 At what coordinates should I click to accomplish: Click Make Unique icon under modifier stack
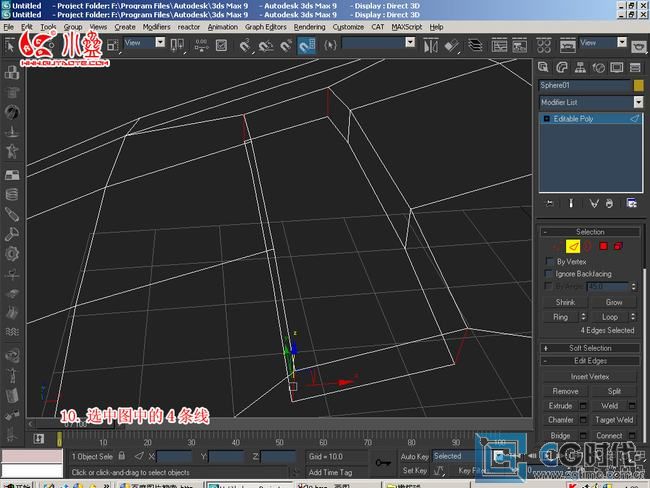[x=594, y=203]
